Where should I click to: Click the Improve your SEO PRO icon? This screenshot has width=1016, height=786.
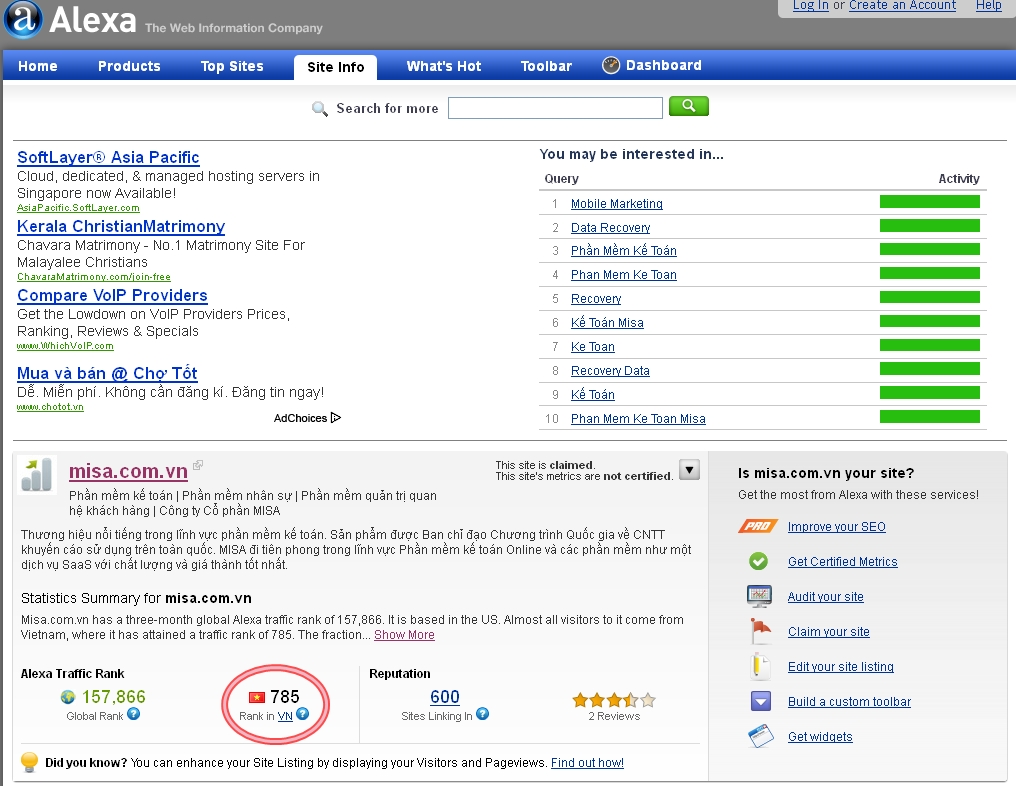[758, 527]
